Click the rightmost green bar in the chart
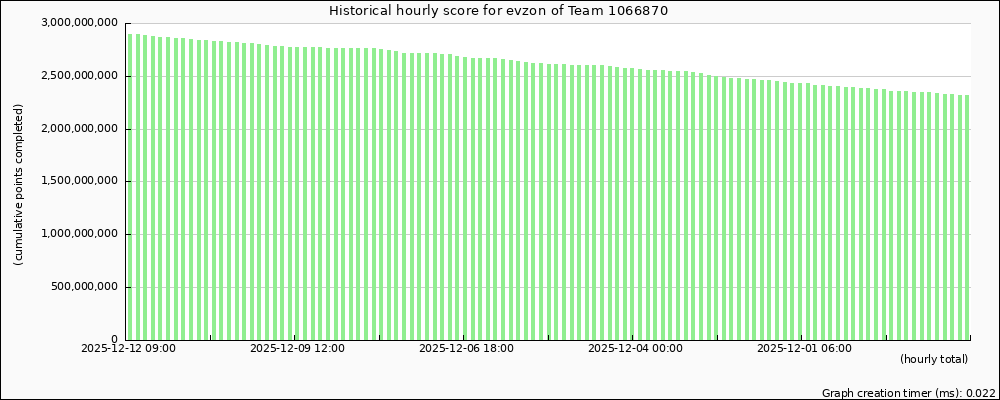The width and height of the screenshot is (1000, 400). [966, 220]
